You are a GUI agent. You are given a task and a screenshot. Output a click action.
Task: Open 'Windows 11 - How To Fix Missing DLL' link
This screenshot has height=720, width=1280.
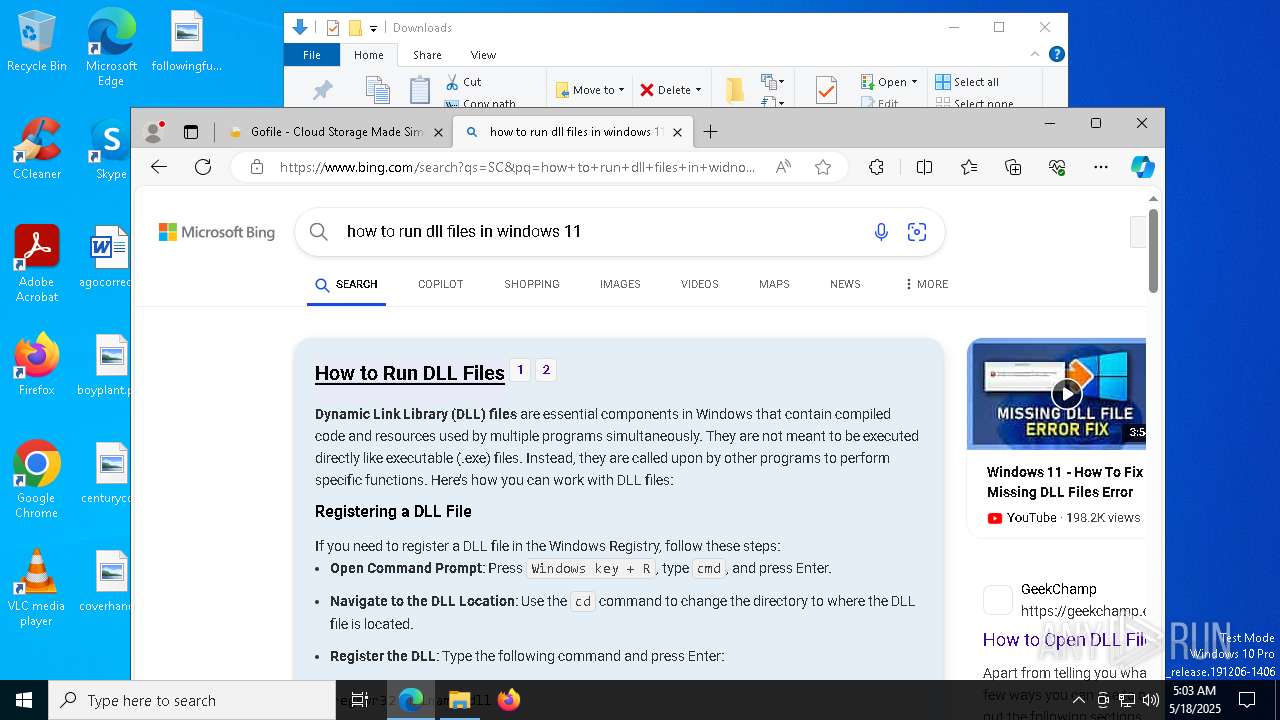coord(1065,482)
